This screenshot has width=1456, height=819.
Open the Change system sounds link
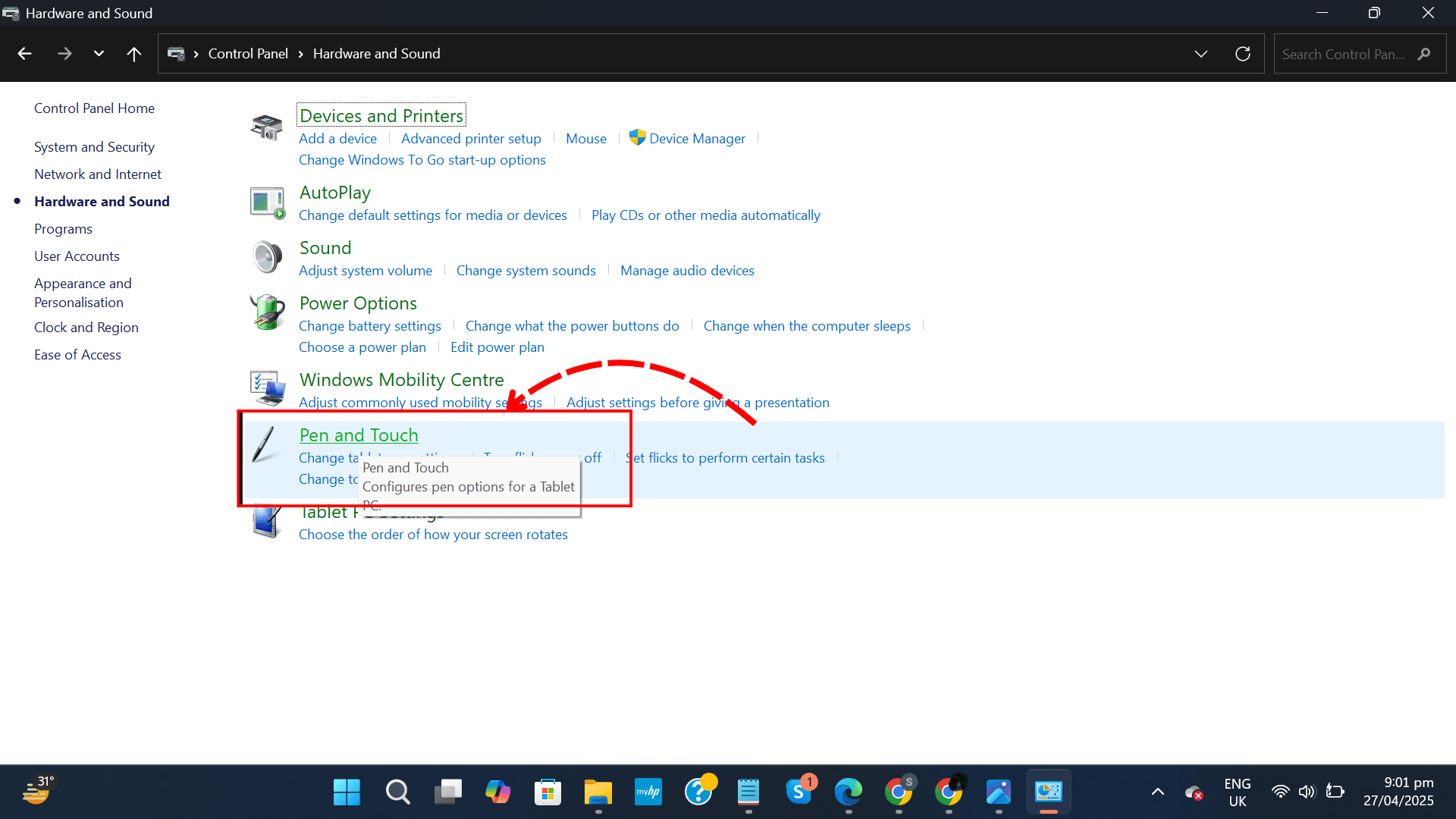click(526, 270)
